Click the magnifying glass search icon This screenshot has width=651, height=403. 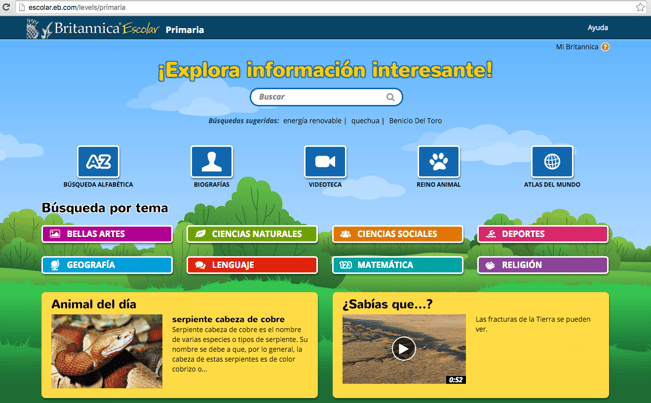390,97
